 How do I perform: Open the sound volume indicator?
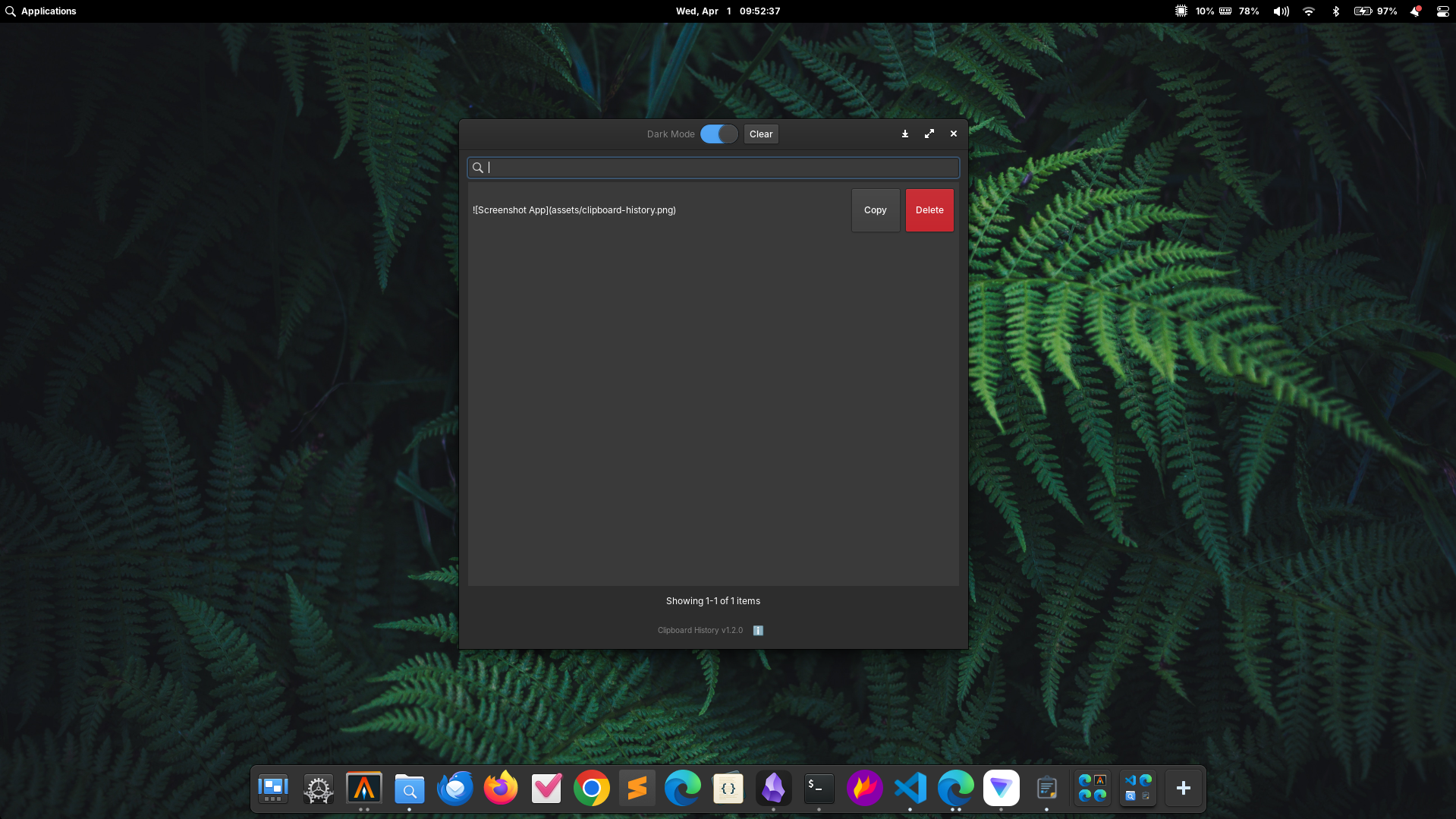click(1281, 11)
